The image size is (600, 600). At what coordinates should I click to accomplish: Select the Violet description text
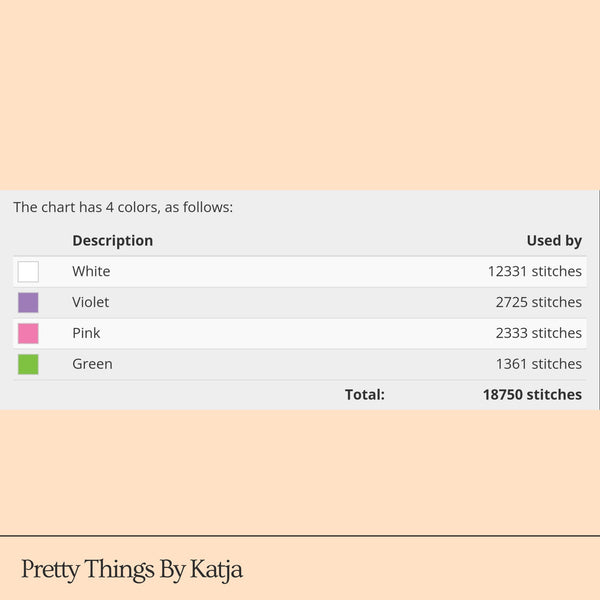[90, 302]
